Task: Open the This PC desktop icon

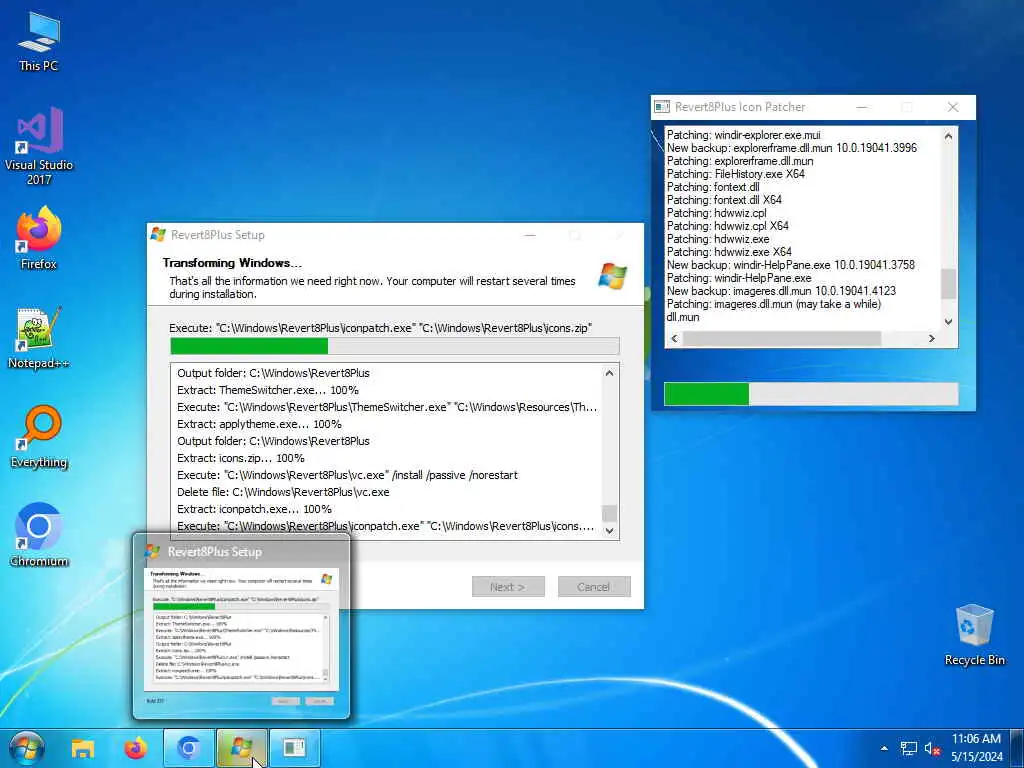Action: [x=39, y=41]
